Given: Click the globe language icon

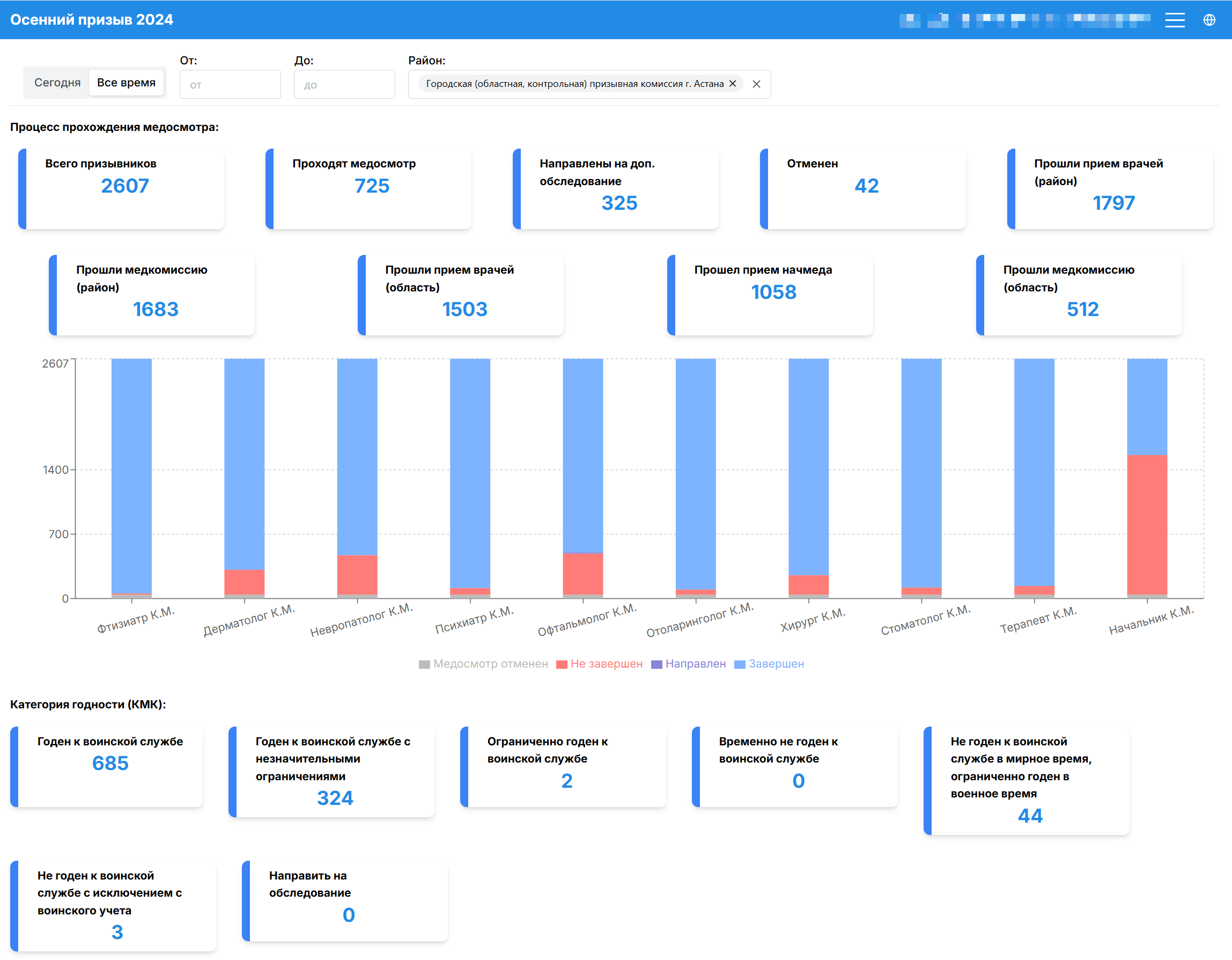Looking at the screenshot, I should click(1209, 20).
